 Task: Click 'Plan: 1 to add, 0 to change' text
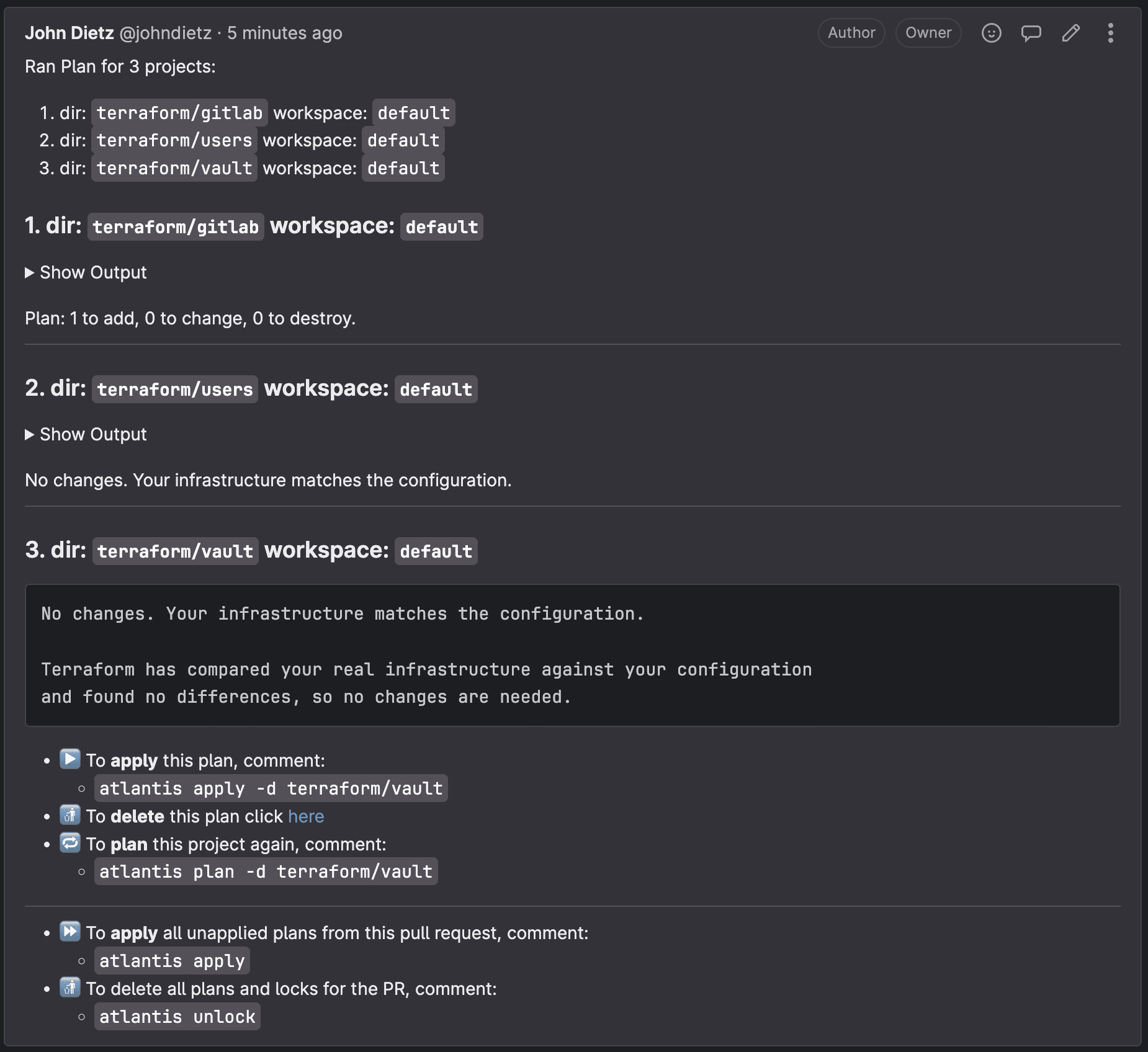[x=191, y=318]
